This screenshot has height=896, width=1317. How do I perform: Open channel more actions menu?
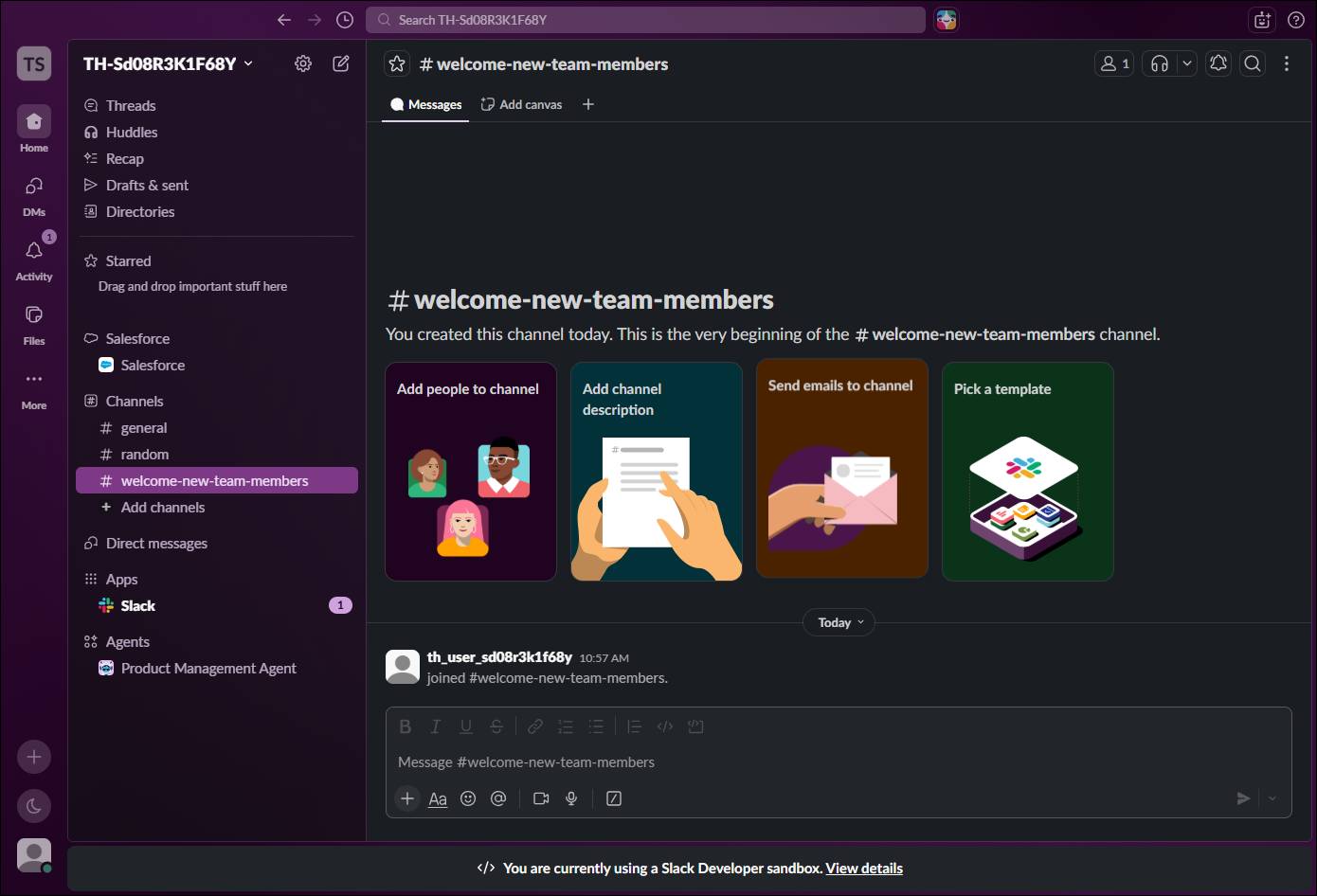tap(1286, 63)
